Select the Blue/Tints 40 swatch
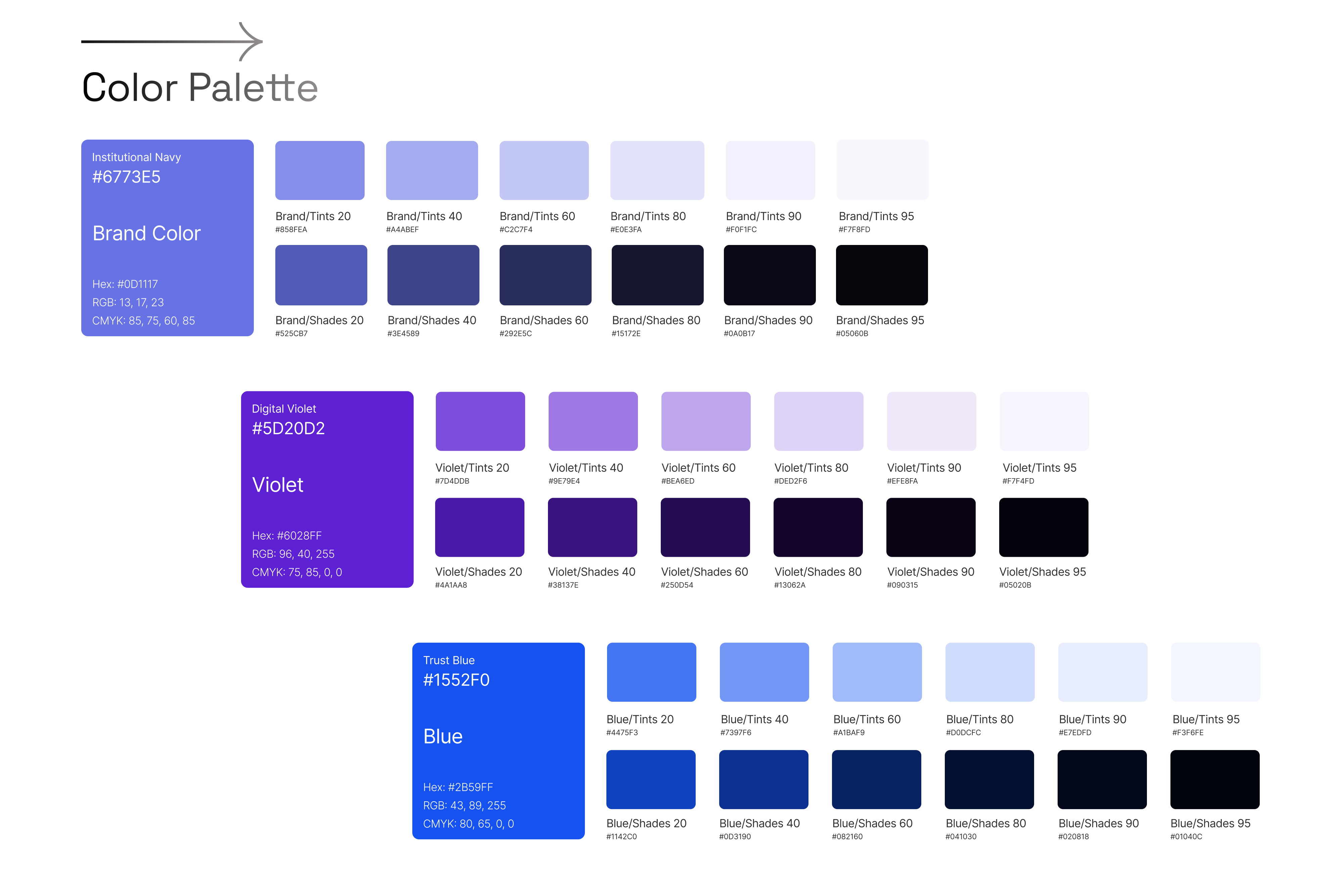The image size is (1343, 896). click(764, 672)
